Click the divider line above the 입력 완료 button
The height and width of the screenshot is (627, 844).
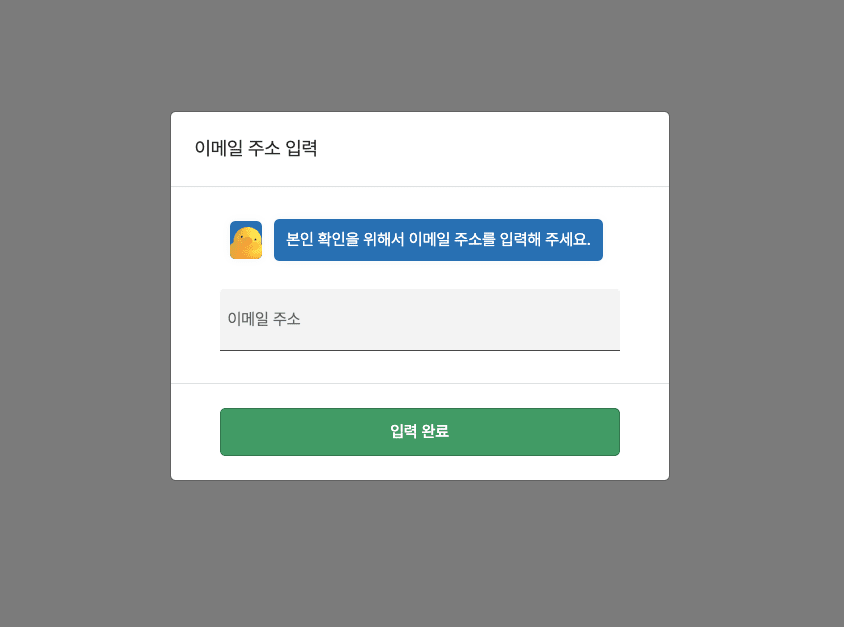coord(420,383)
